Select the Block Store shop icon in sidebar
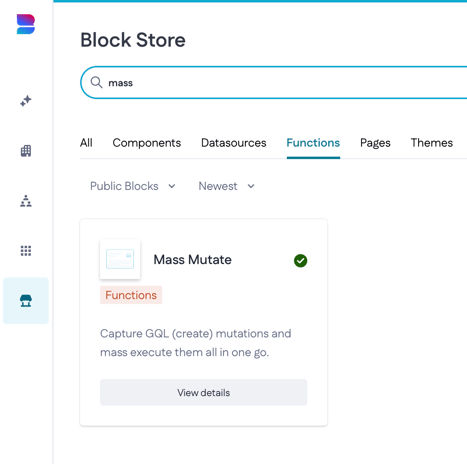The width and height of the screenshot is (467, 464). 26,301
